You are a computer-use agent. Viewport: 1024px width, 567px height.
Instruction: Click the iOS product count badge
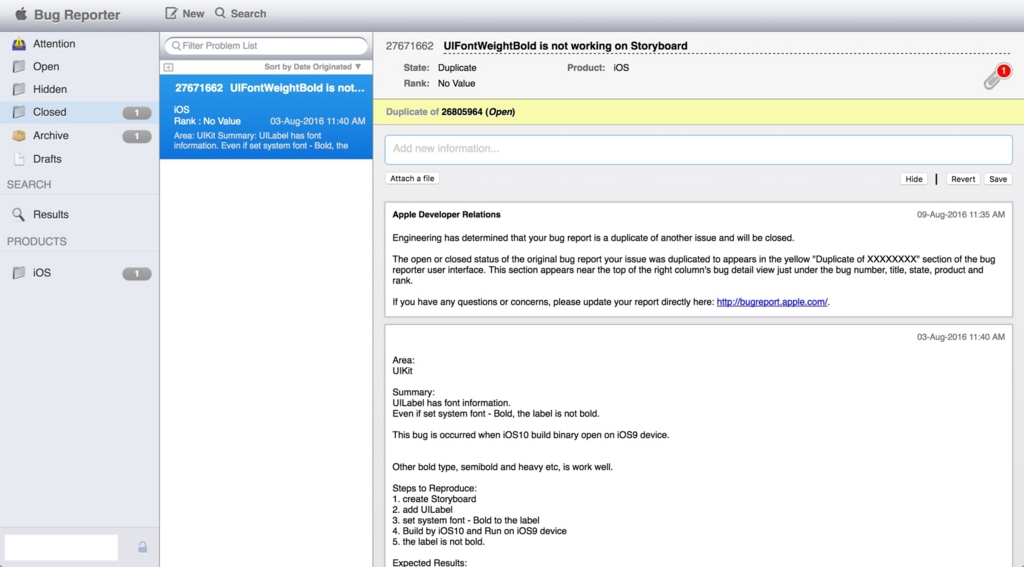pyautogui.click(x=136, y=274)
